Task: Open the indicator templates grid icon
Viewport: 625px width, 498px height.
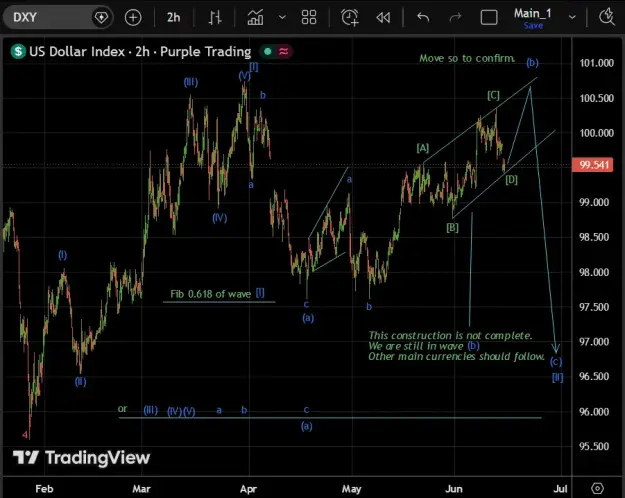Action: click(309, 18)
